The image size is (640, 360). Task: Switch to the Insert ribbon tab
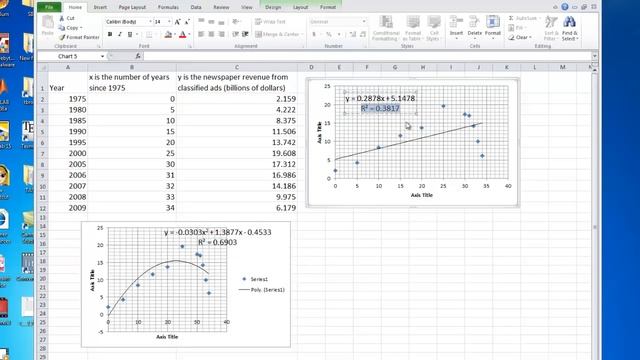100,7
